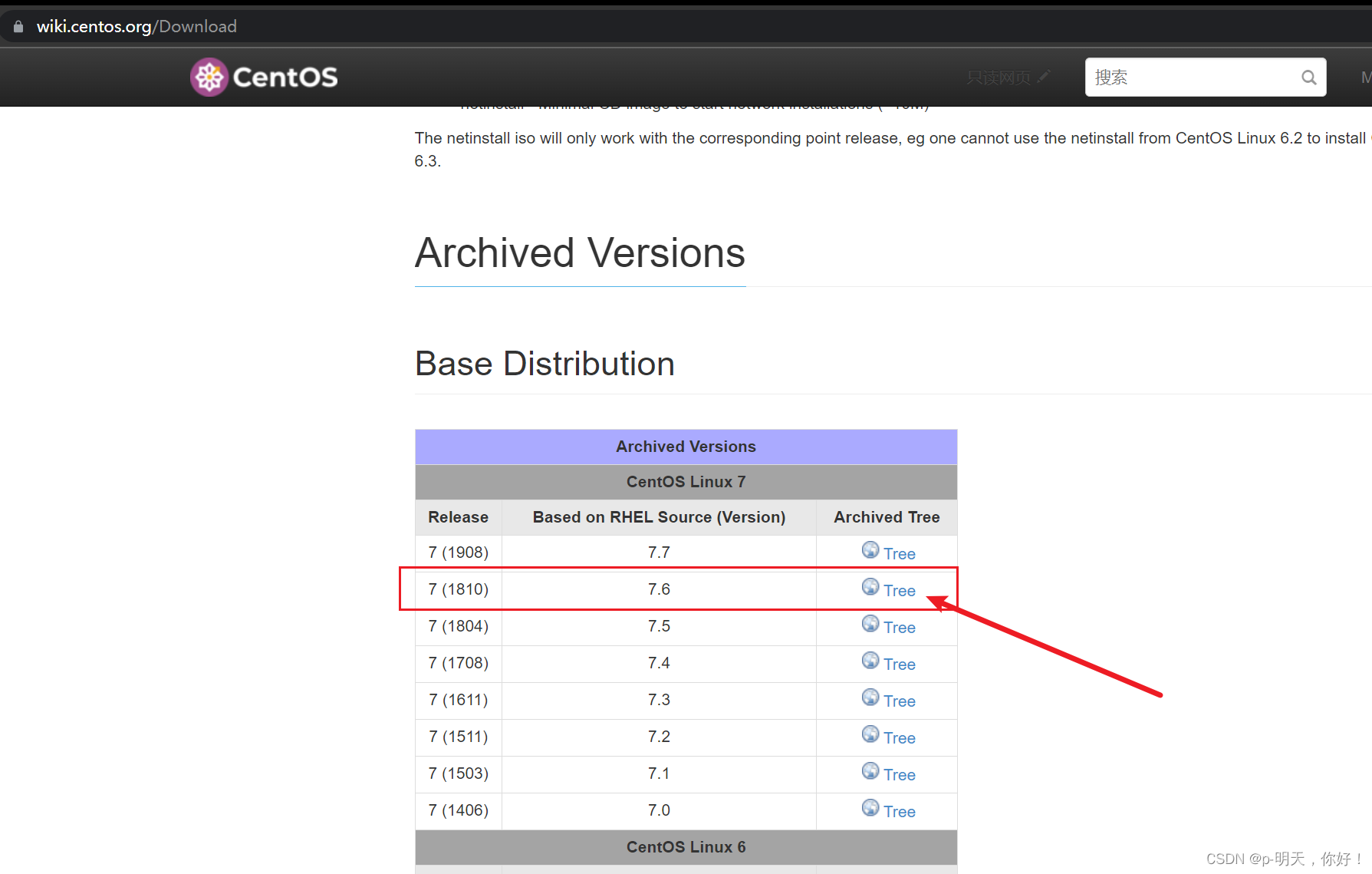Click the 7.2 RHEL version cell

point(660,737)
